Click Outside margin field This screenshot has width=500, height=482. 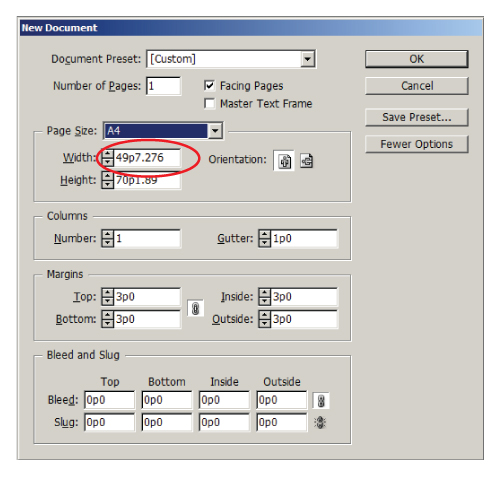(304, 319)
